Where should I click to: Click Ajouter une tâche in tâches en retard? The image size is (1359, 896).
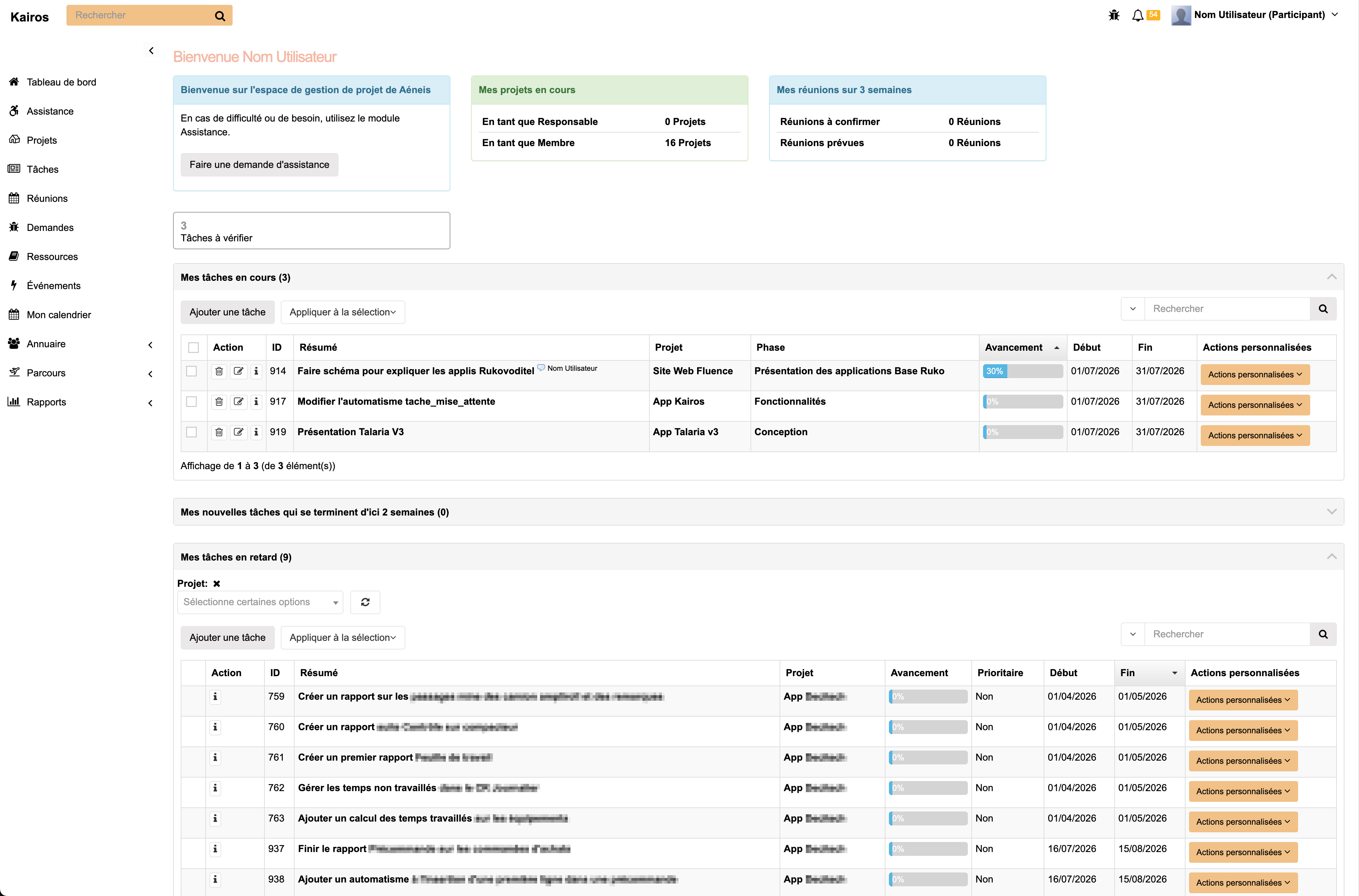(227, 638)
